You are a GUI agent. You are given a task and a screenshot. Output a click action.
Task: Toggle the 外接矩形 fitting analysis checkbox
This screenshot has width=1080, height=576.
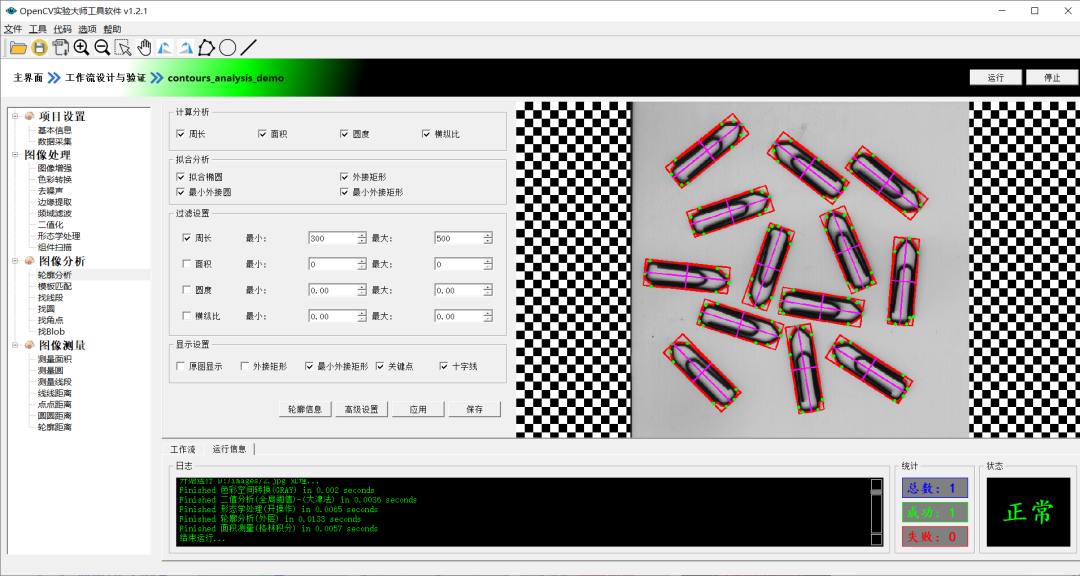pyautogui.click(x=345, y=177)
